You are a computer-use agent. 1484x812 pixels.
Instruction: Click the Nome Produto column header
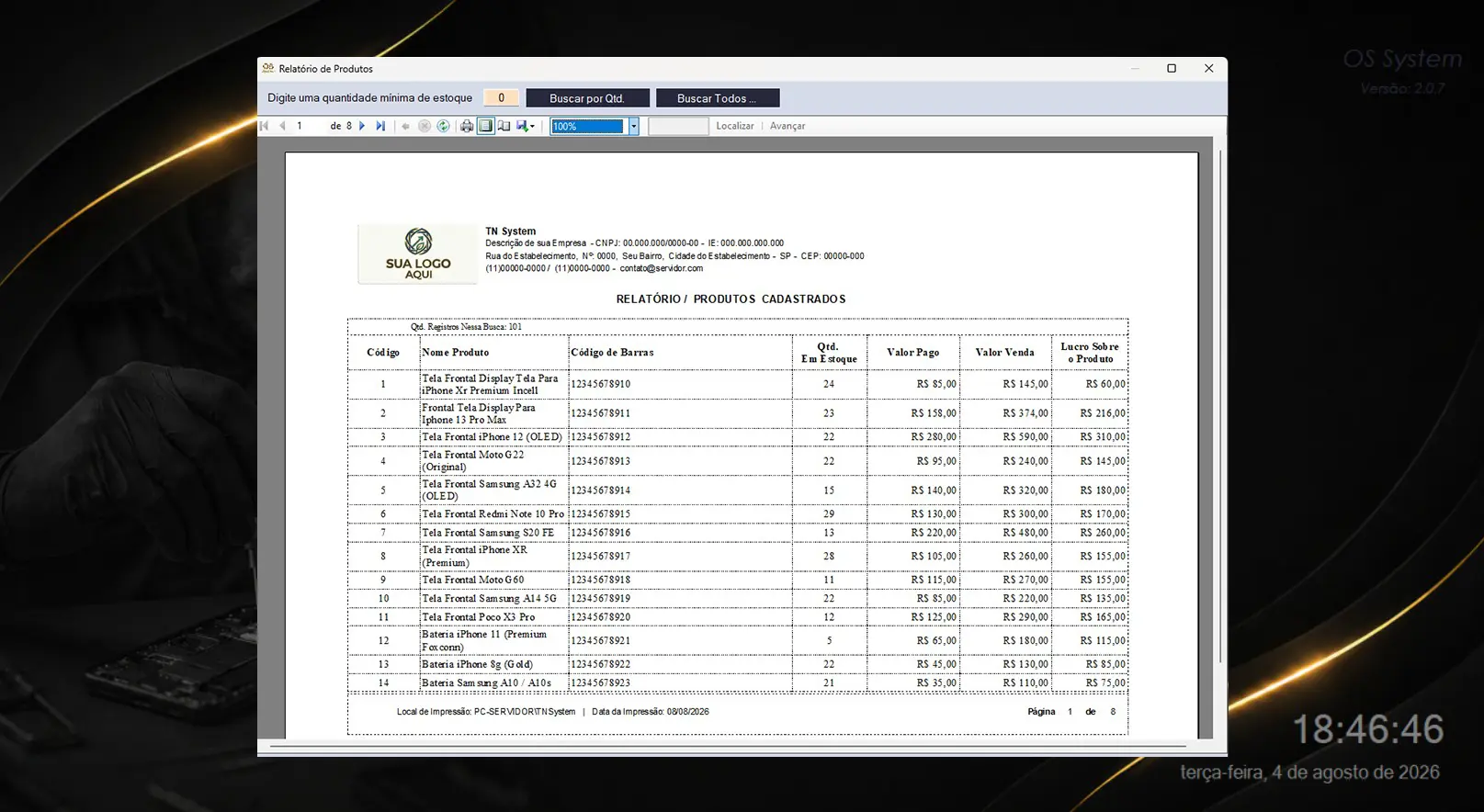tap(456, 353)
